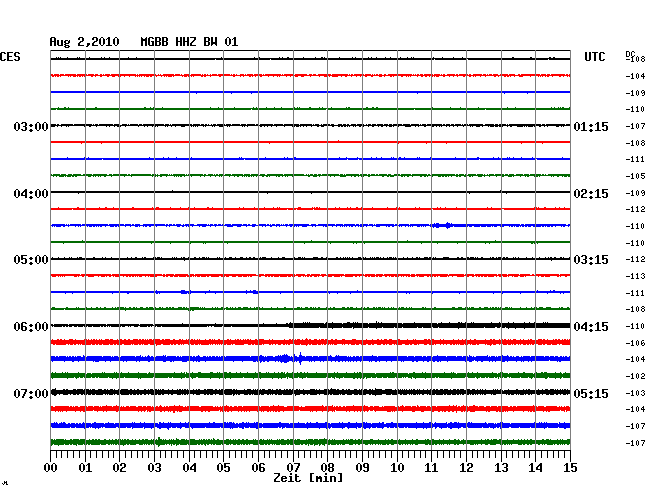650x494 pixels.
Task: Click the UTC column header
Action: (594, 57)
